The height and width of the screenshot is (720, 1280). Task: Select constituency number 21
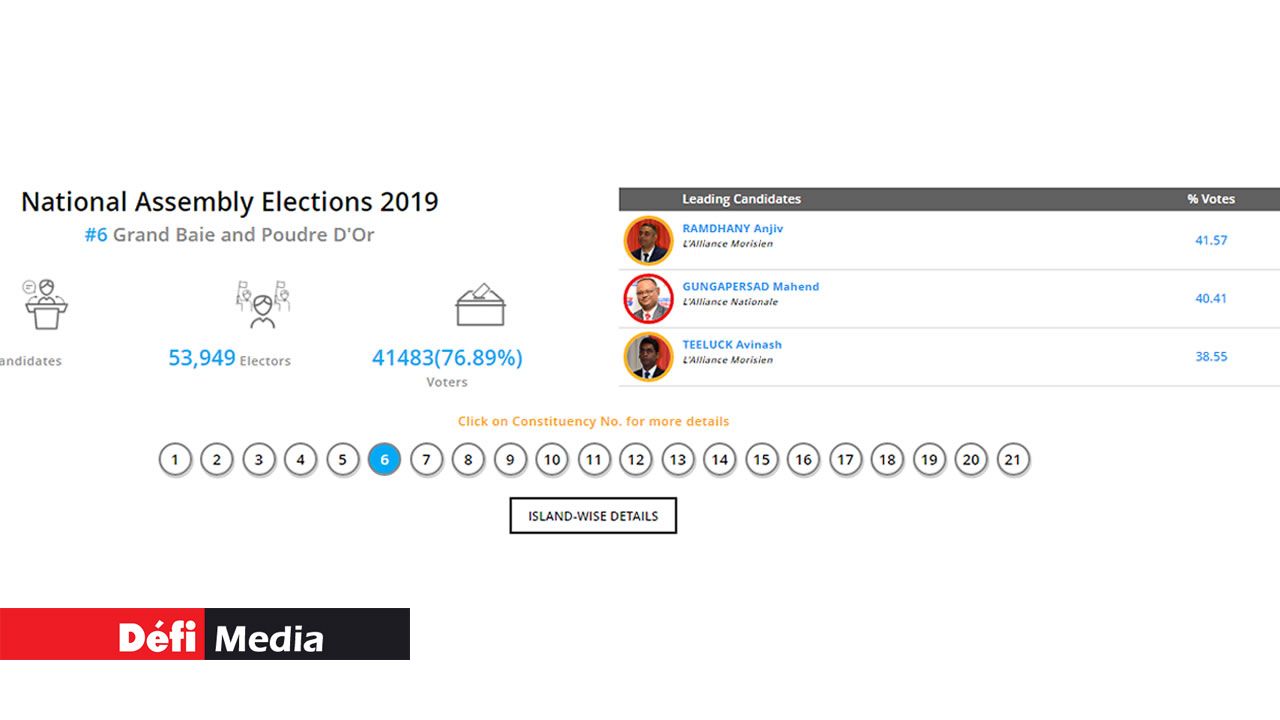pyautogui.click(x=1013, y=460)
